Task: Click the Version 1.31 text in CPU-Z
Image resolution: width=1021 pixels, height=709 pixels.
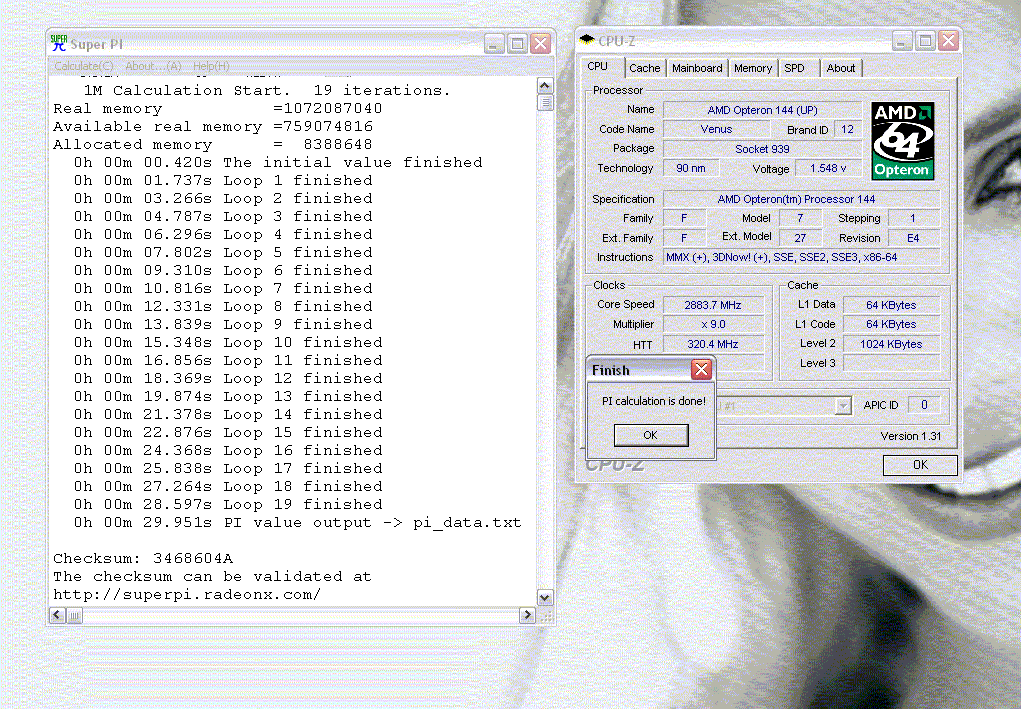Action: (910, 436)
